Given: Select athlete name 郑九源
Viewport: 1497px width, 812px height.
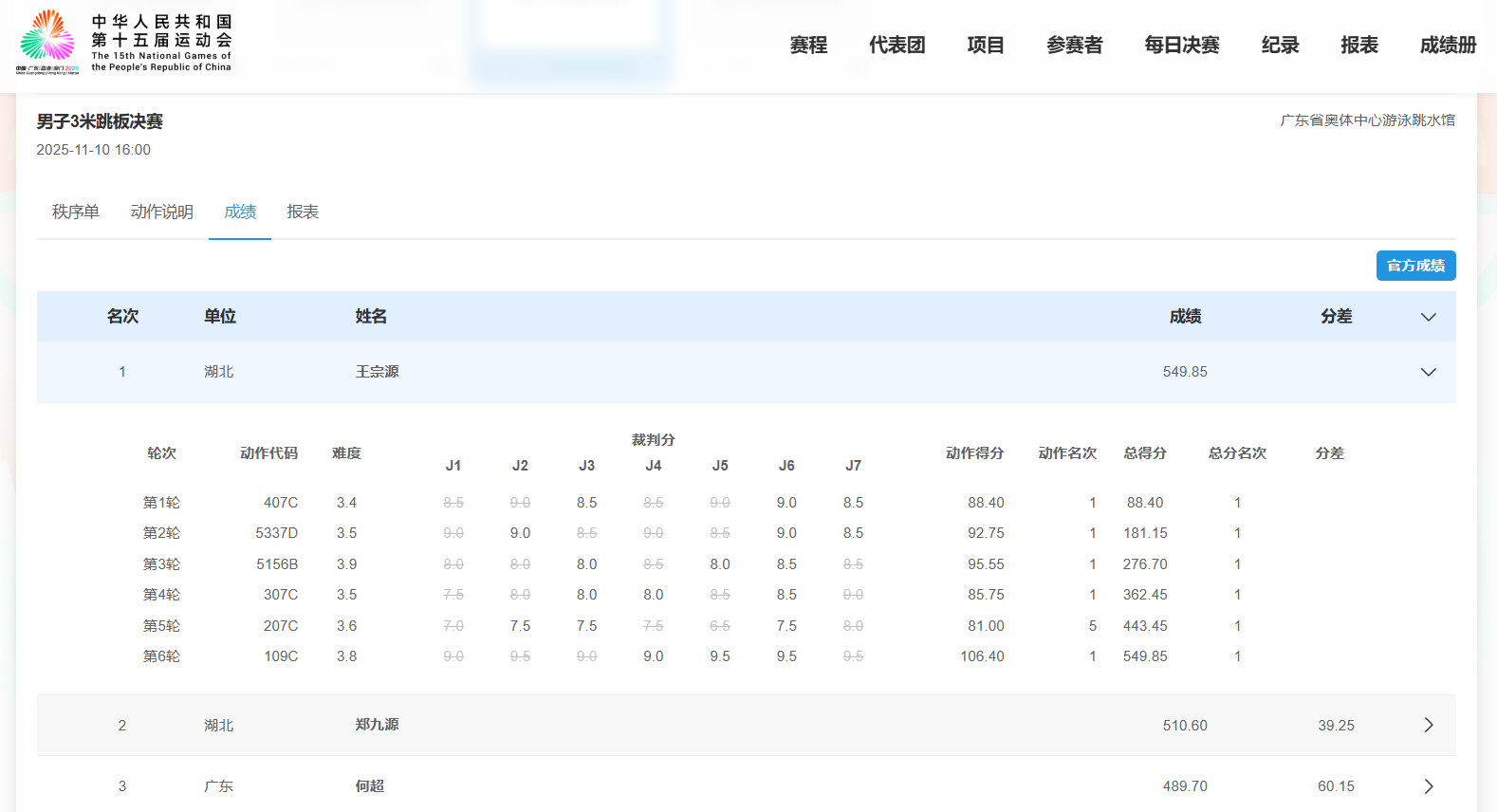Looking at the screenshot, I should [377, 725].
